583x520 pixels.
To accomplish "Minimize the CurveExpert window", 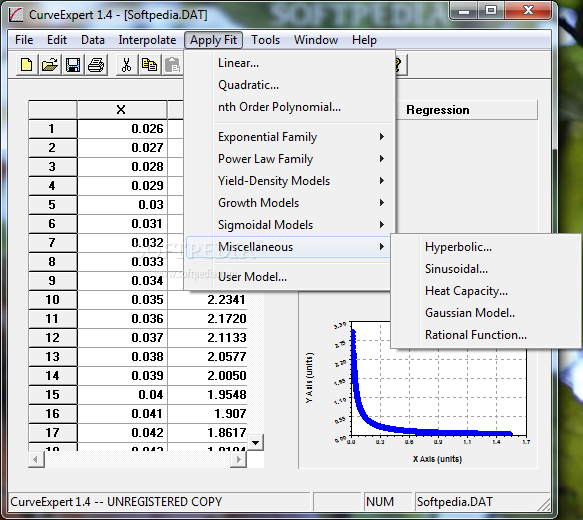I will coord(464,10).
